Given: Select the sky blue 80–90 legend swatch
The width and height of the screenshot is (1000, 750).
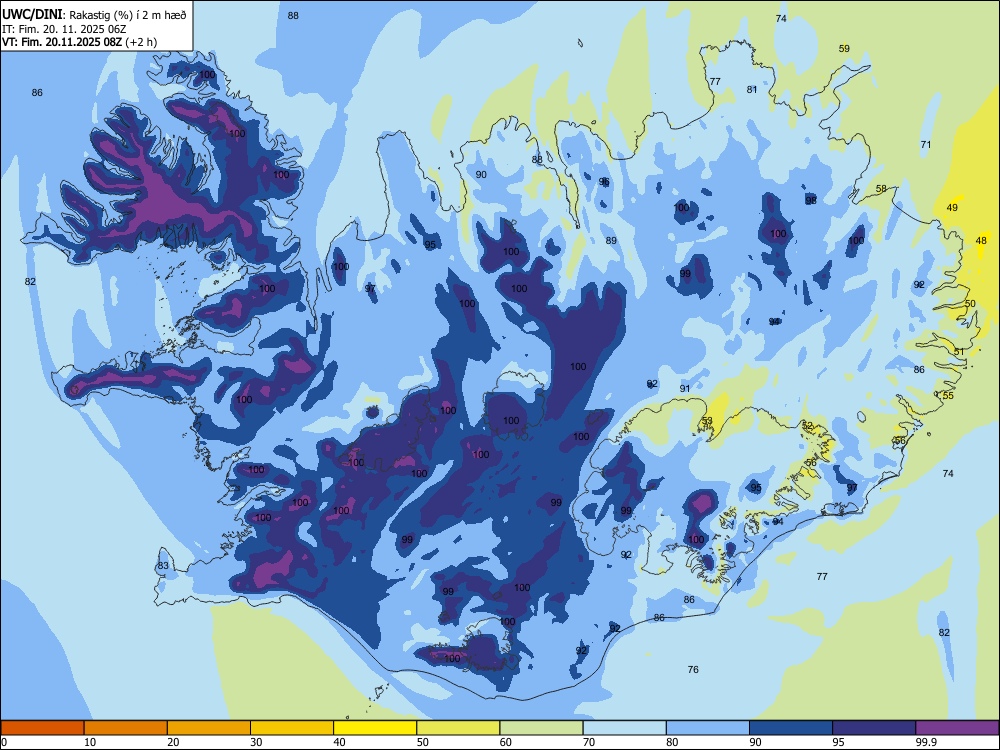Looking at the screenshot, I should (x=708, y=728).
